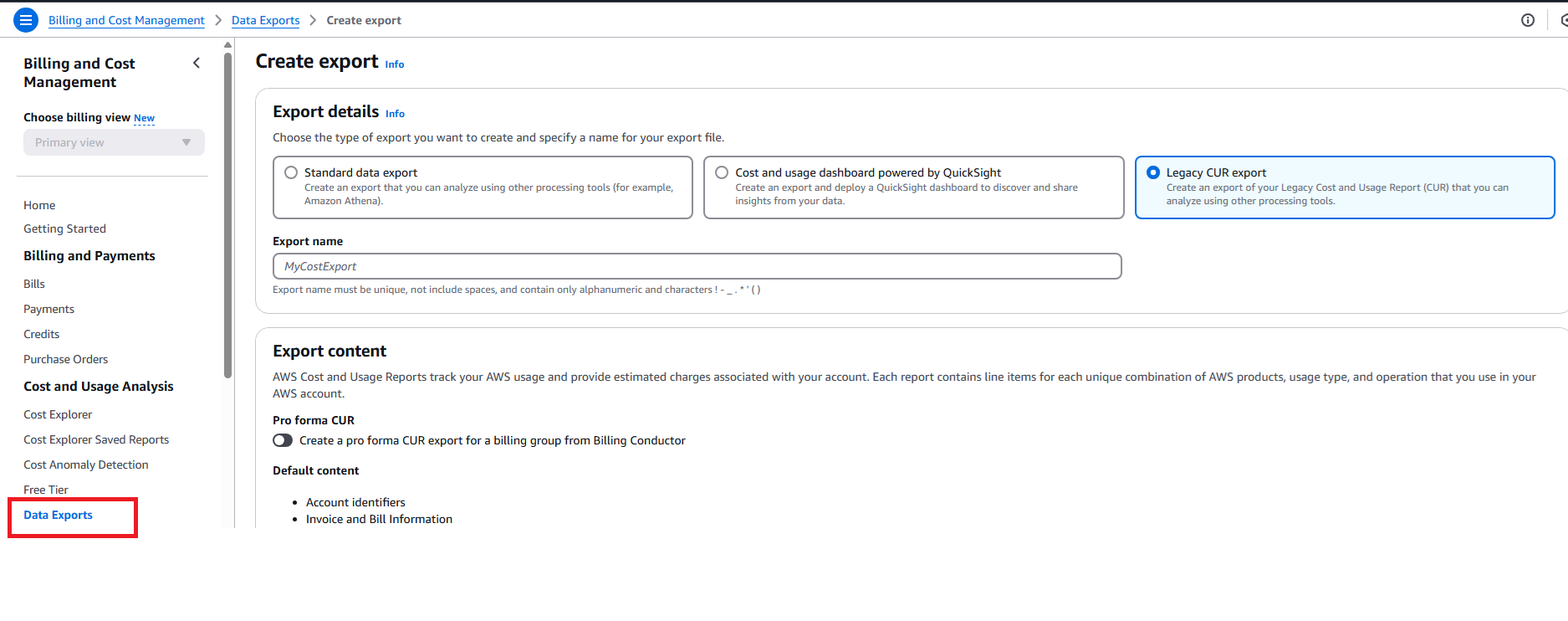The height and width of the screenshot is (621, 1568).
Task: Select Legacy CUR export radio option
Action: pos(1153,172)
